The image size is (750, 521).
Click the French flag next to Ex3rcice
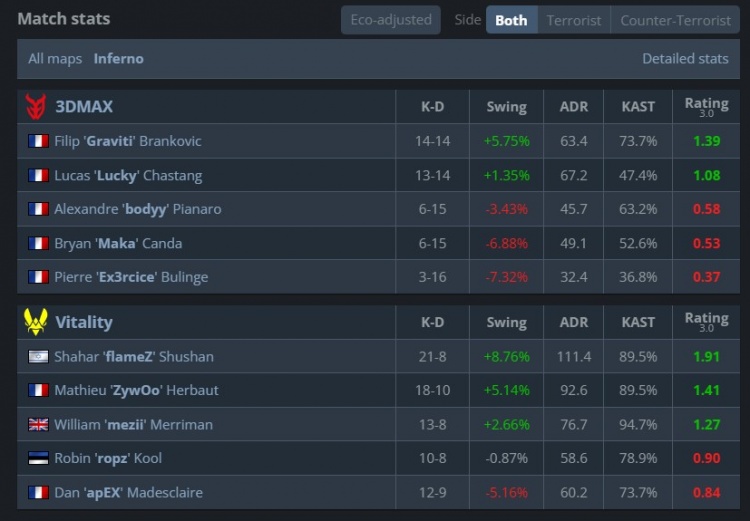point(38,277)
